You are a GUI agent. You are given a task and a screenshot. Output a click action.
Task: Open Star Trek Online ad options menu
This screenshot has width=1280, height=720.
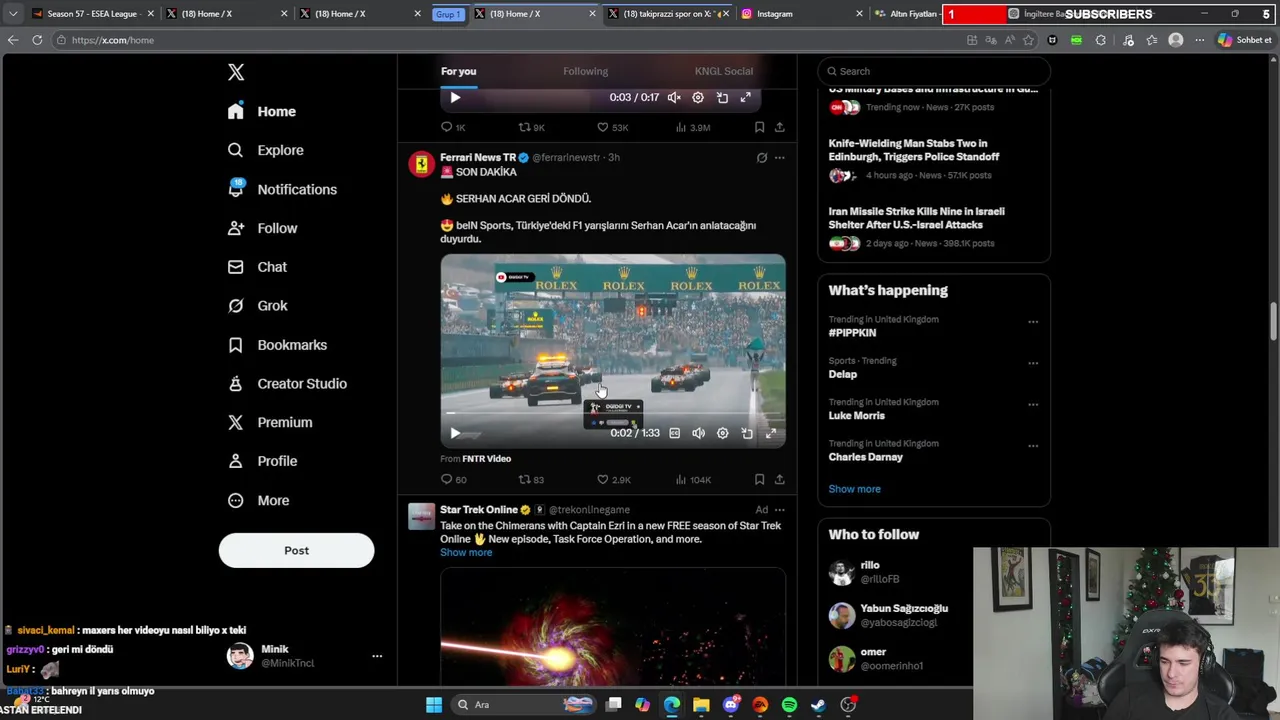(x=780, y=510)
